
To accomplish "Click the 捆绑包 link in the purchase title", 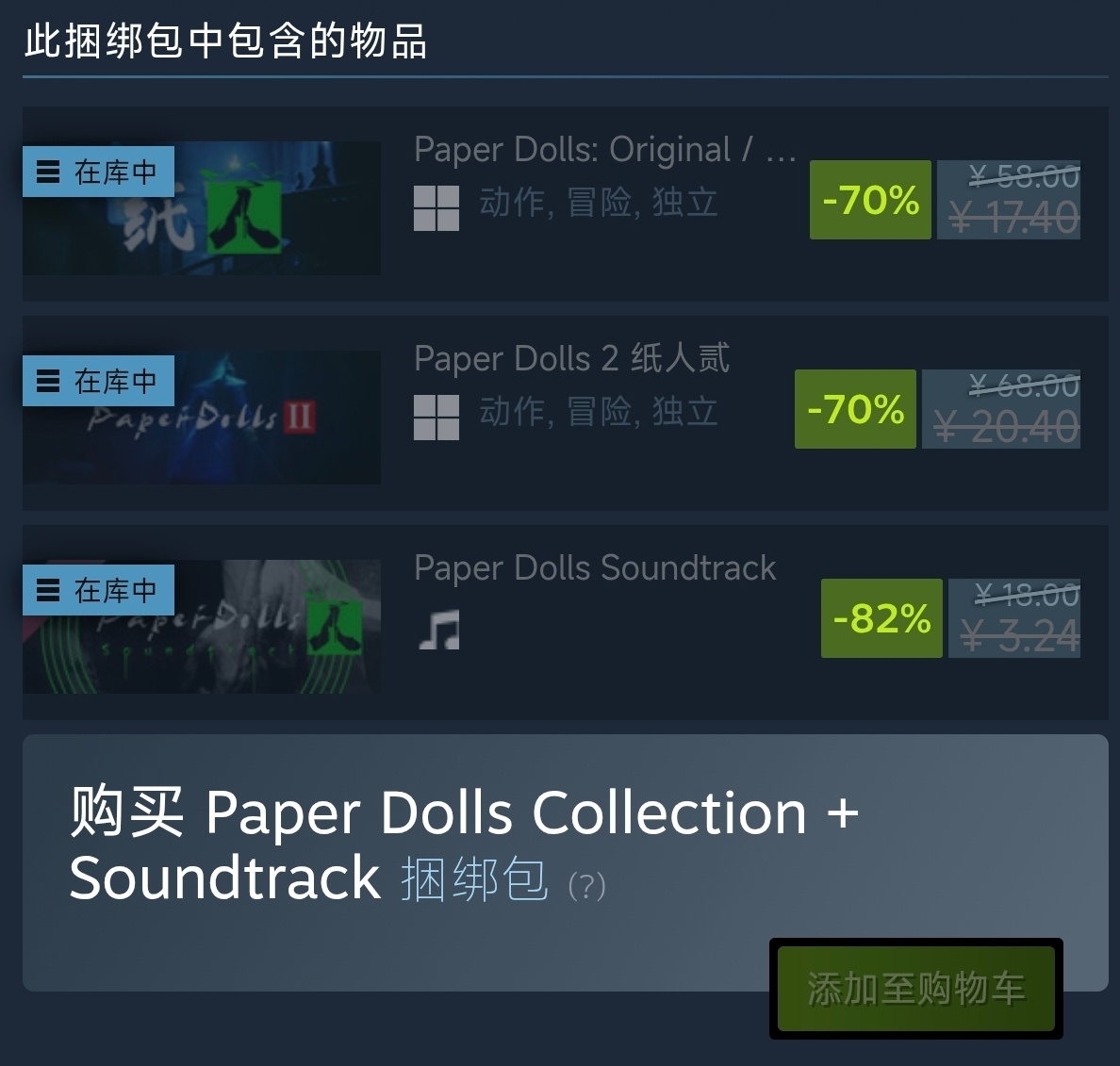I will (x=474, y=879).
